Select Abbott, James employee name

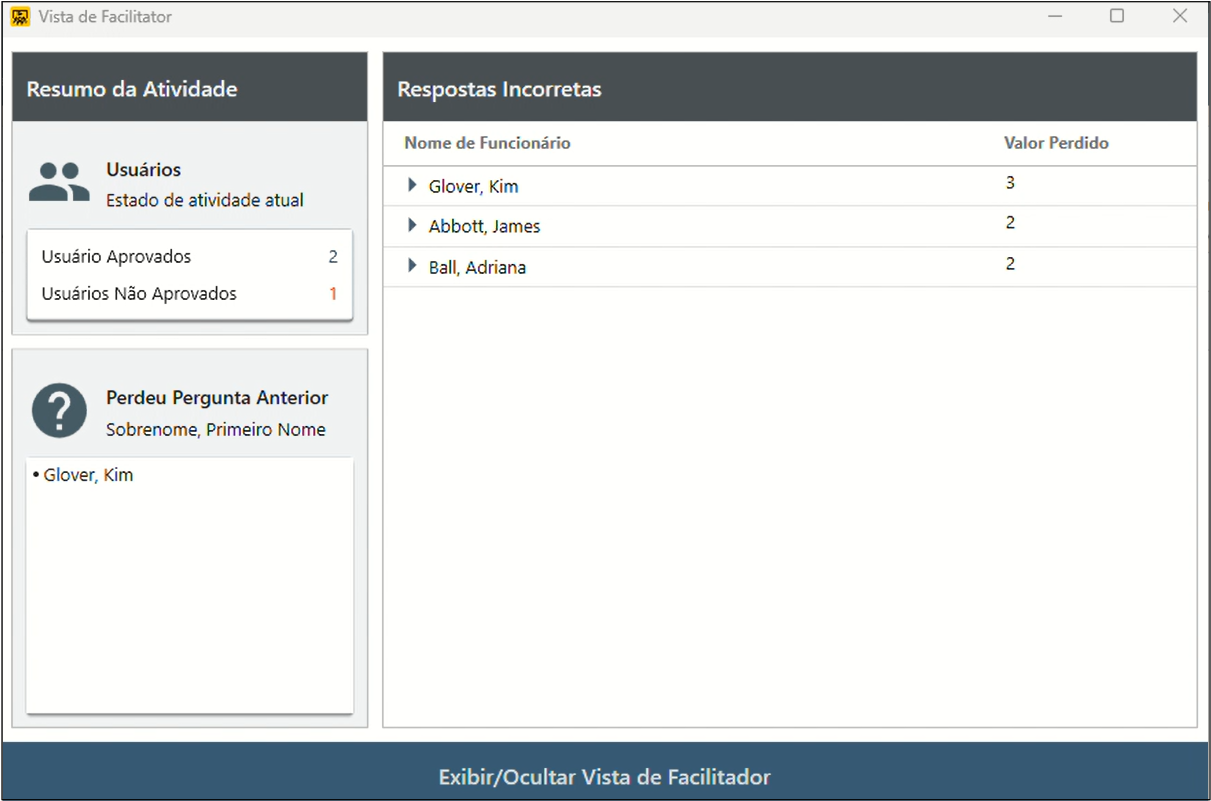(x=484, y=227)
